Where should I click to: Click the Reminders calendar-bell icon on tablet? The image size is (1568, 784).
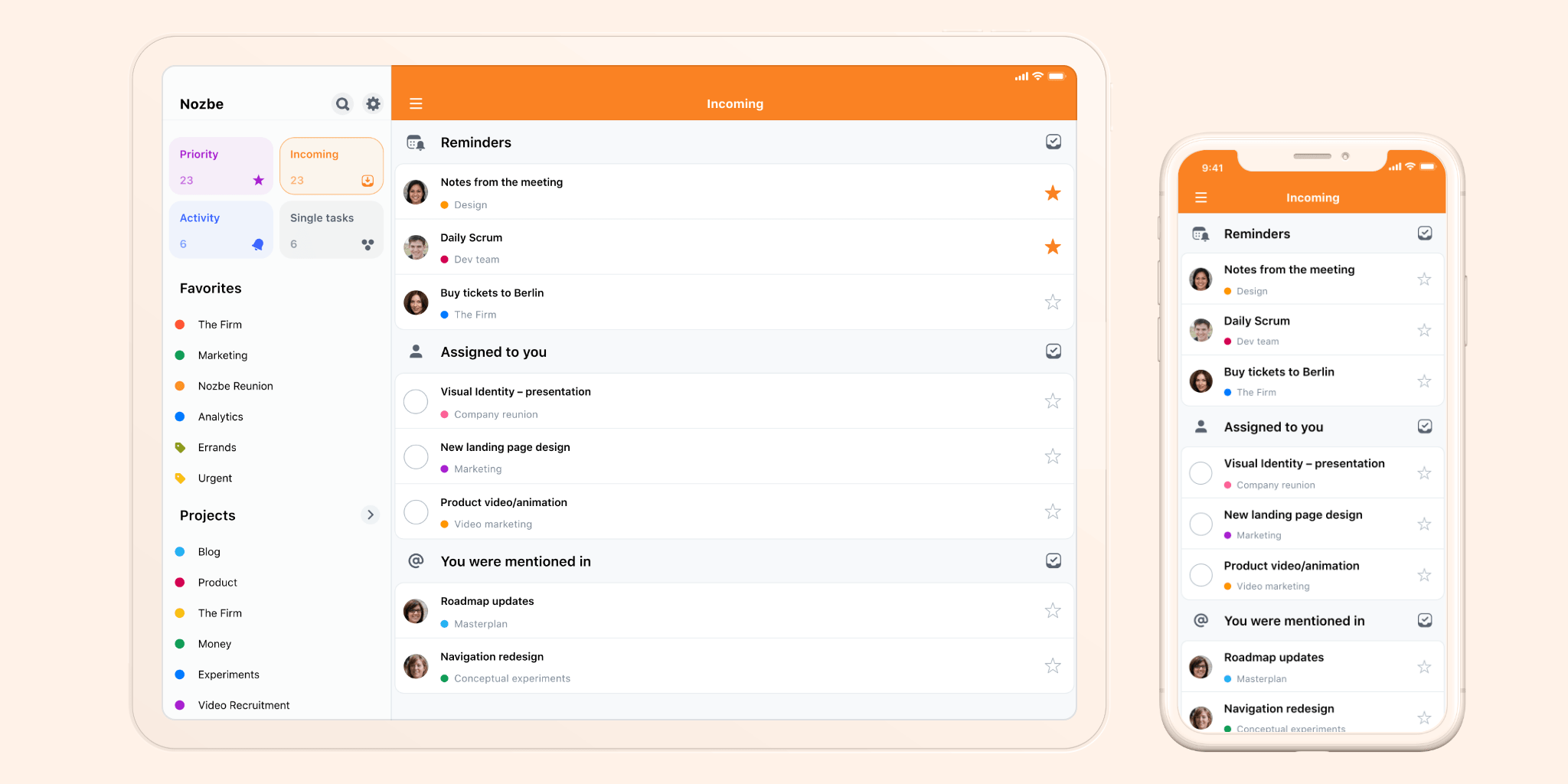tap(416, 142)
